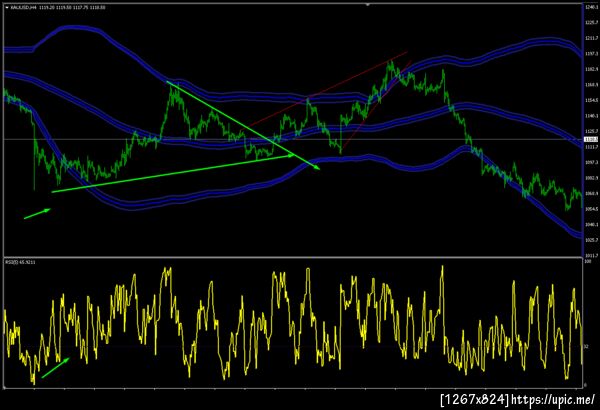Click the highlighted current price tag on axis
The image size is (600, 410).
pyautogui.click(x=591, y=139)
